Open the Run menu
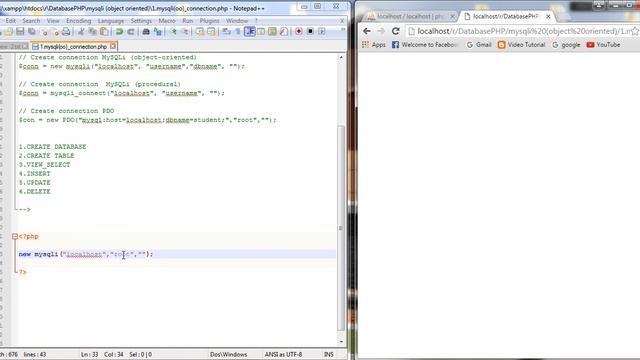The image size is (640, 360). pos(188,21)
